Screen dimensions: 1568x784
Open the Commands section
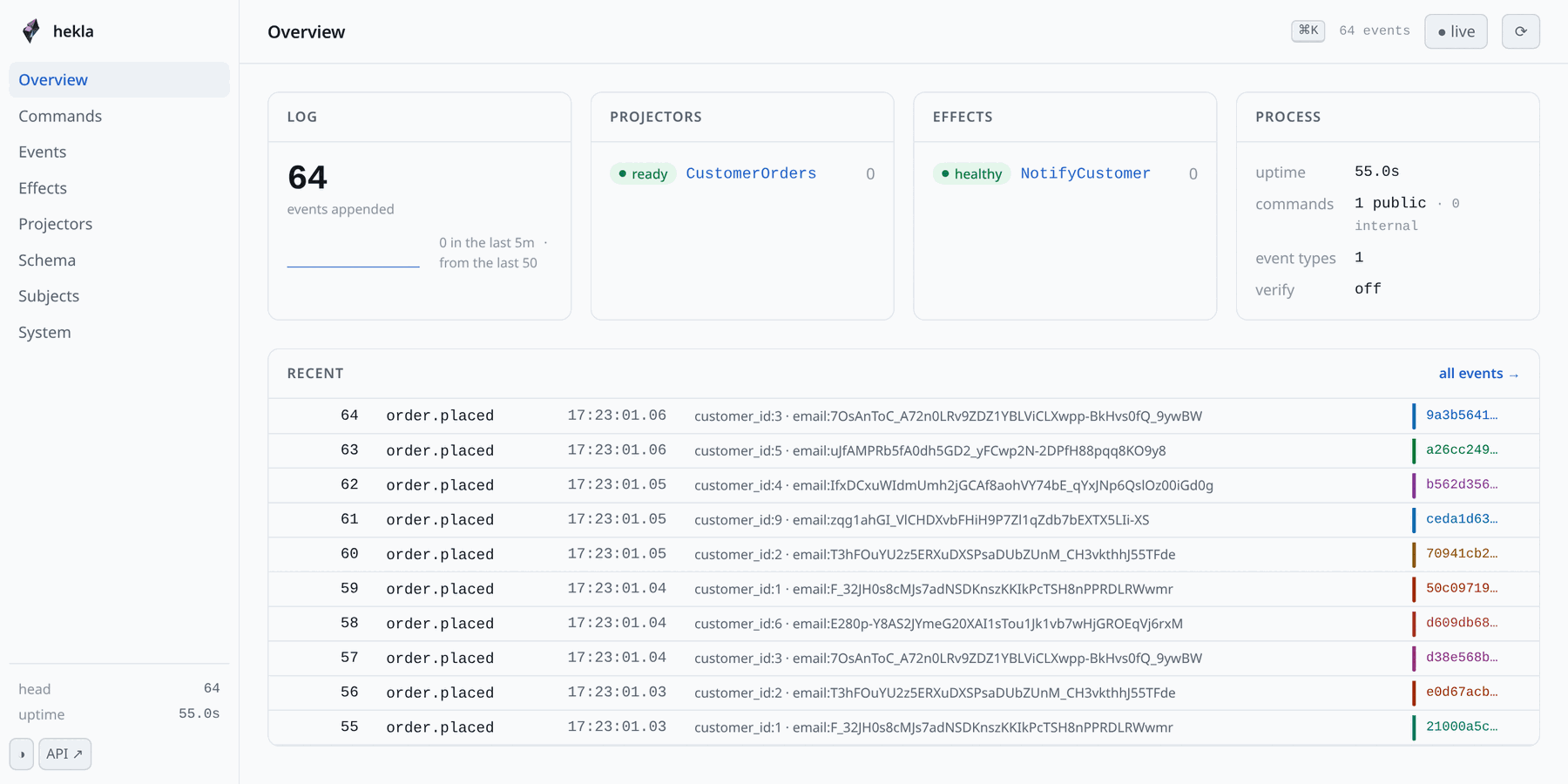pos(119,116)
